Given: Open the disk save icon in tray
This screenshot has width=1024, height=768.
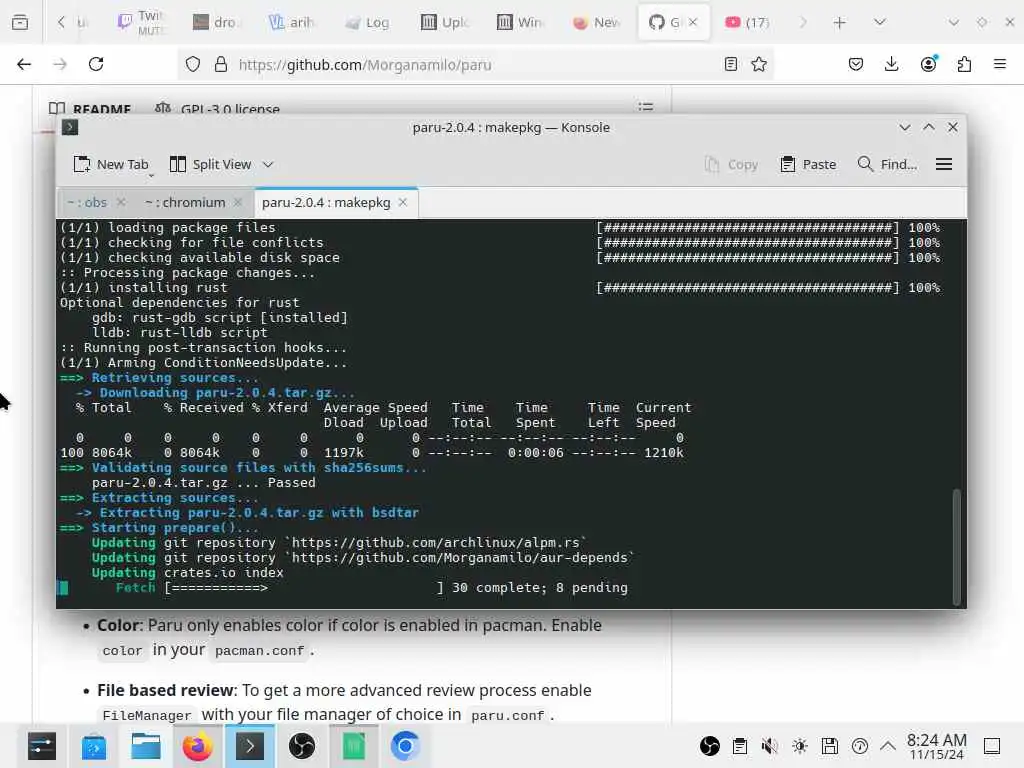Looking at the screenshot, I should click(829, 746).
